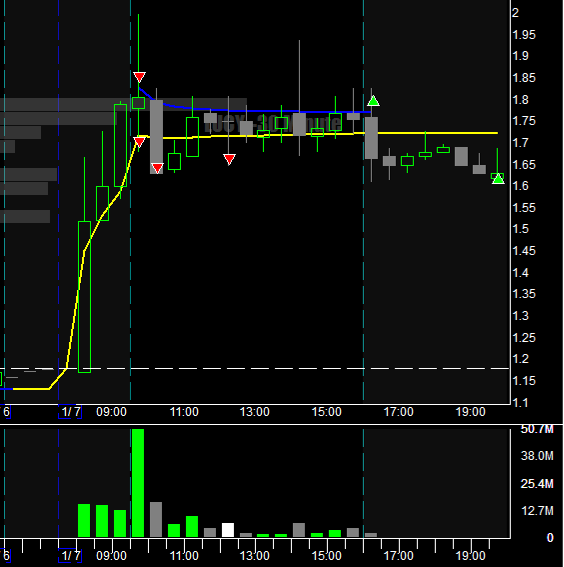The image size is (564, 567).
Task: Click the 13:00 label on the volume panel time axis
Action: [x=255, y=556]
